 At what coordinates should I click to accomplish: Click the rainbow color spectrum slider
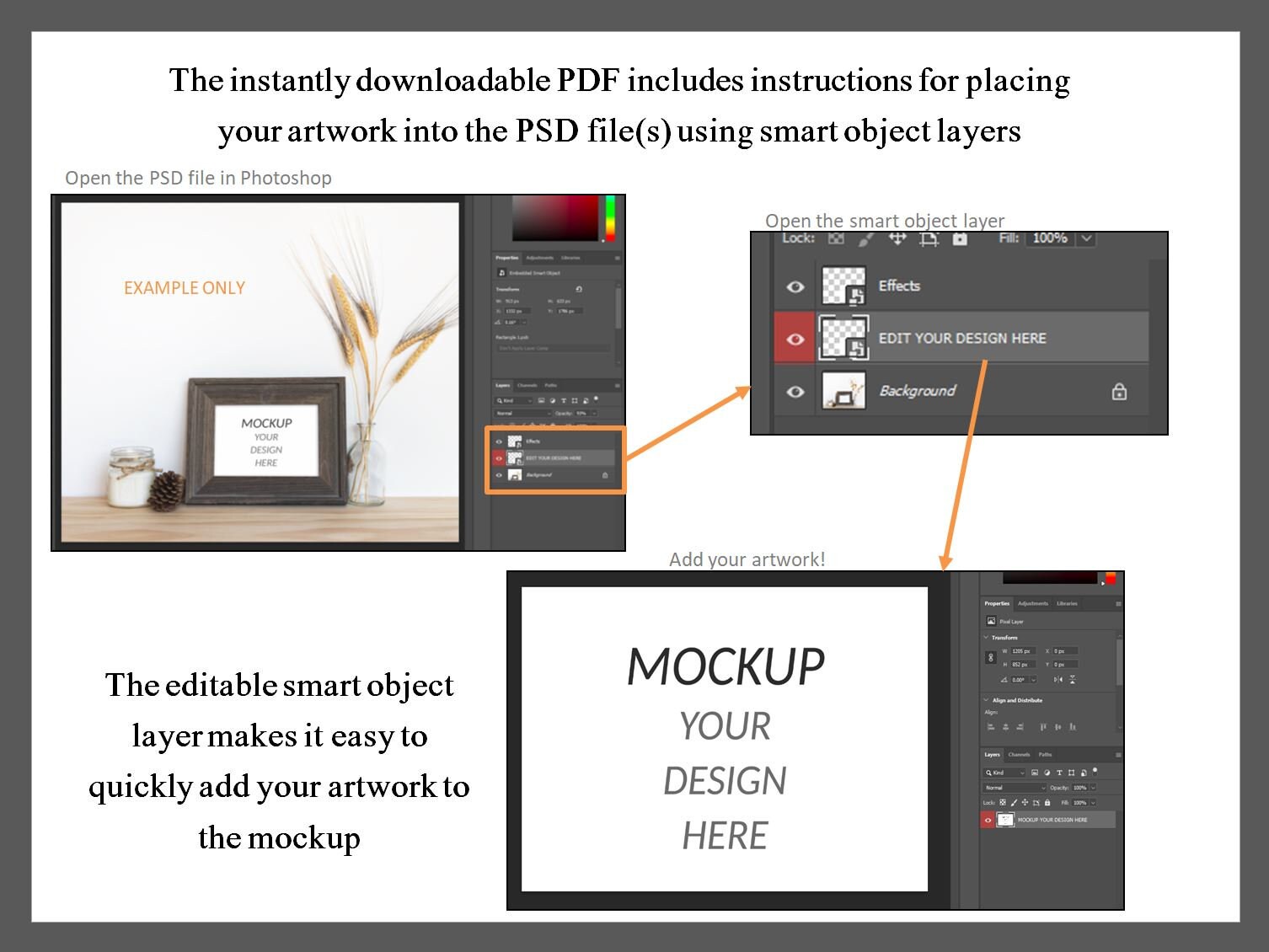coord(608,217)
